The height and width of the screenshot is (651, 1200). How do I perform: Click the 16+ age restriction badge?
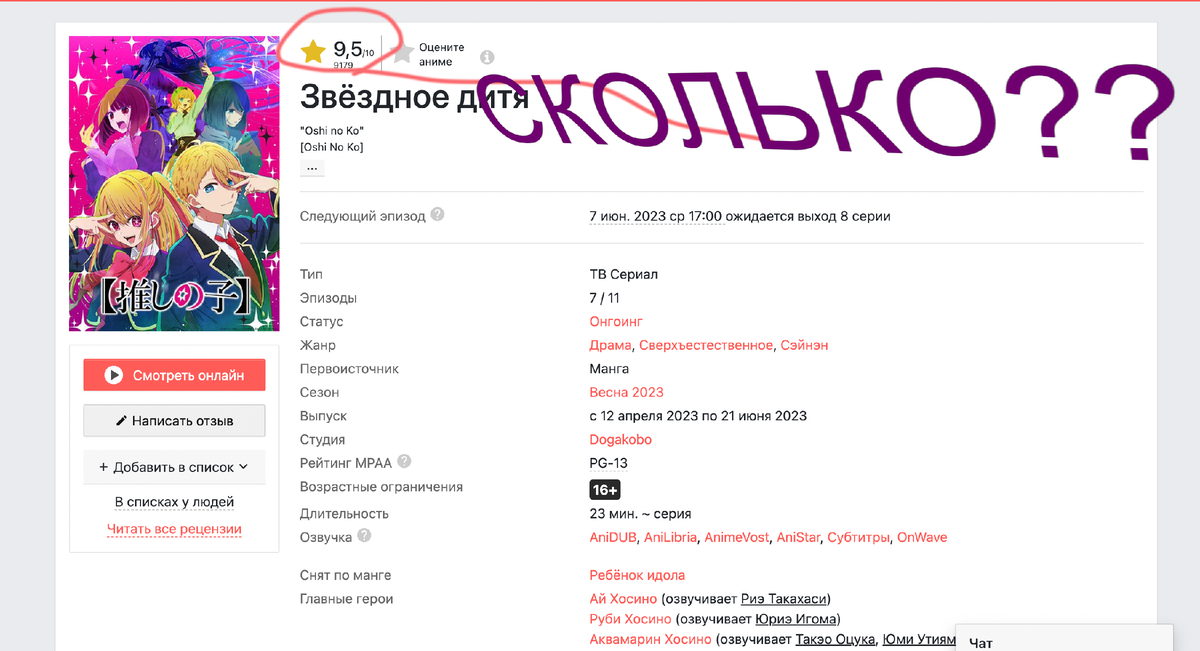[605, 489]
